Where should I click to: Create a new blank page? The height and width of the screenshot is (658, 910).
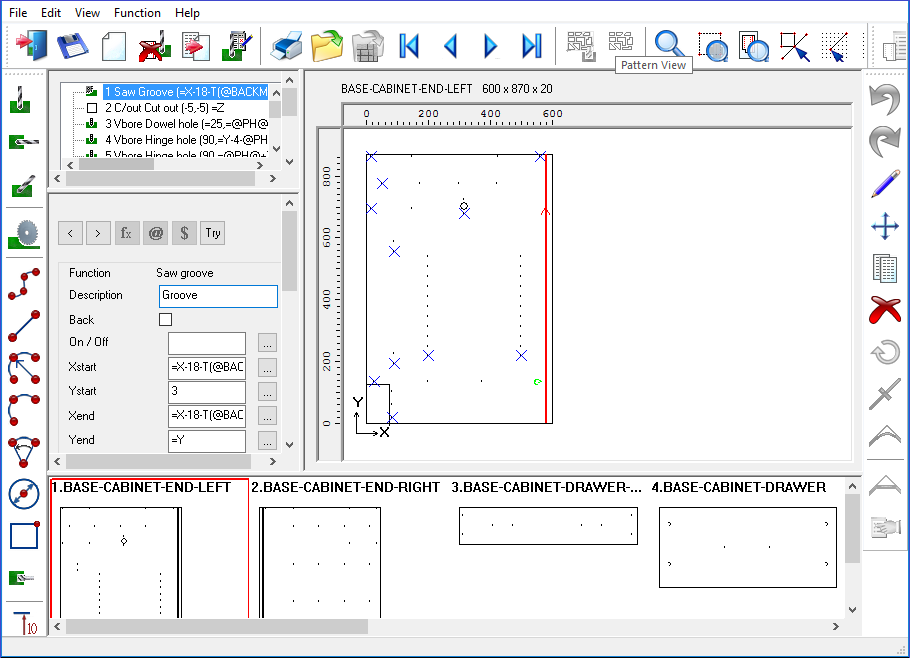tap(114, 46)
